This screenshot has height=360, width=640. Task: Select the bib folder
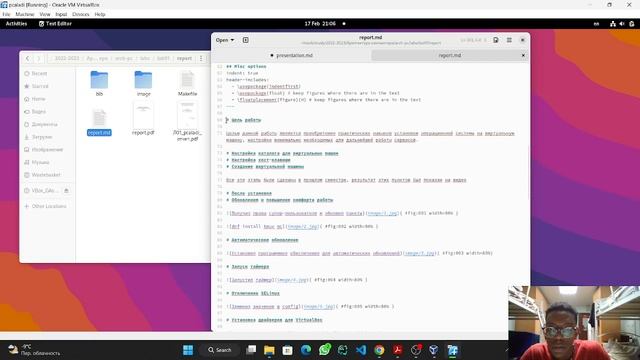coord(99,83)
